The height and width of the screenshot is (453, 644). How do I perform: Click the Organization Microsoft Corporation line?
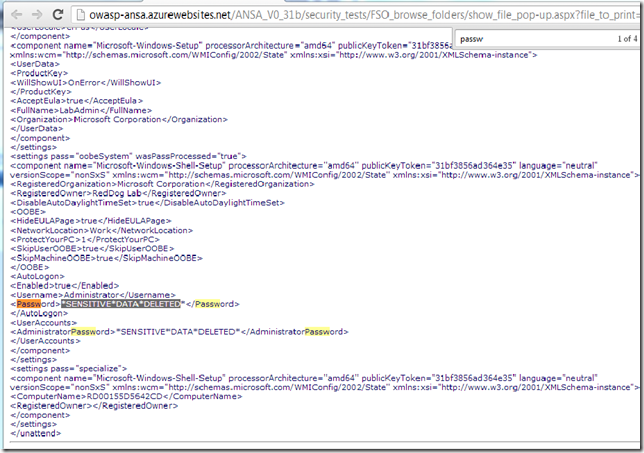click(x=119, y=120)
